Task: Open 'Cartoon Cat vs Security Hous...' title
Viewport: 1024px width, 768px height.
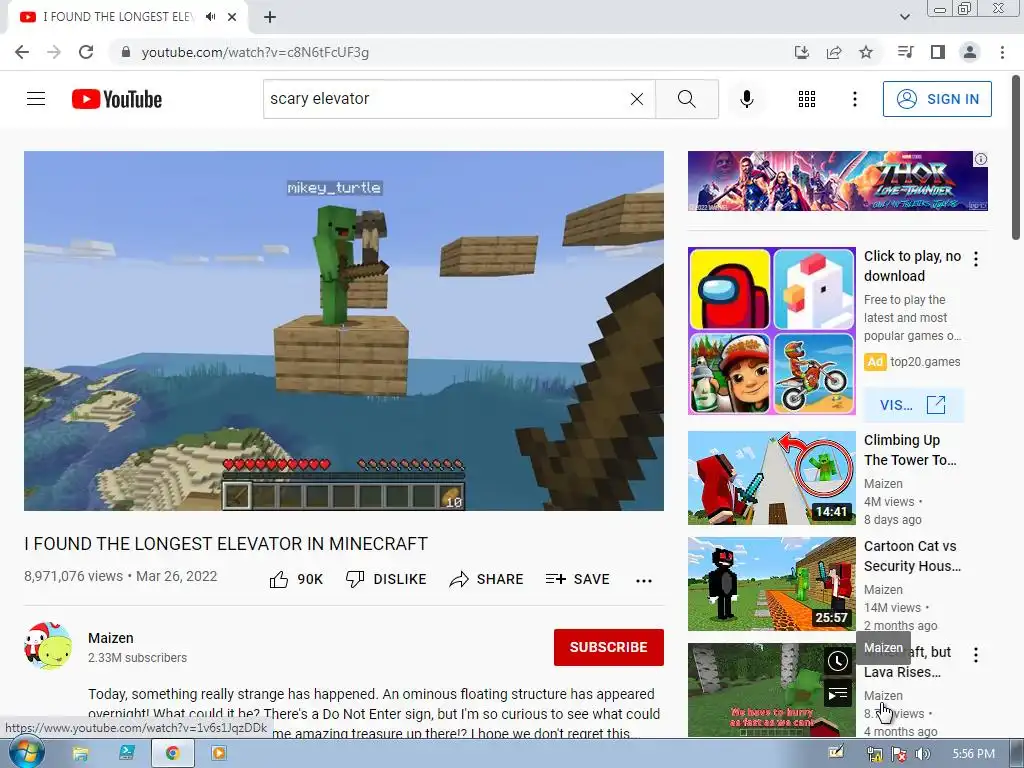Action: point(912,556)
